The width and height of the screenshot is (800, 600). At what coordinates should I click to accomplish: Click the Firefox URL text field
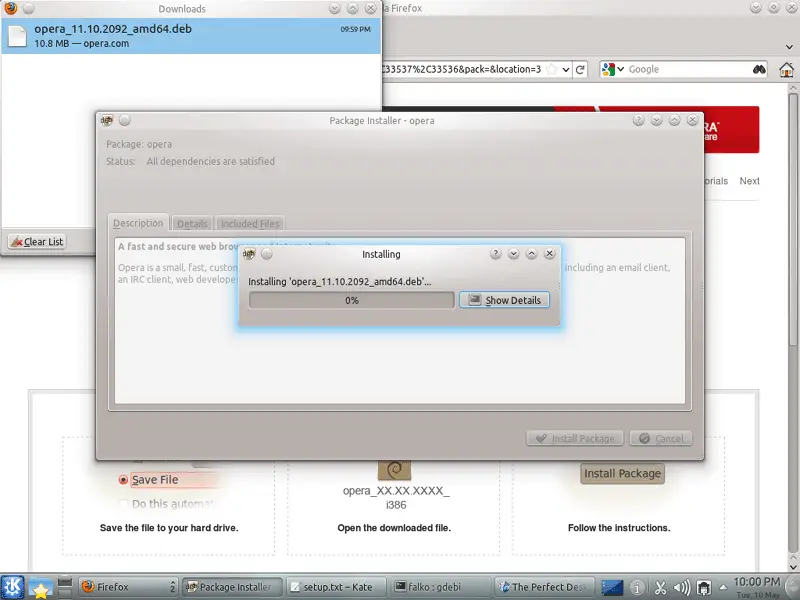coord(462,69)
